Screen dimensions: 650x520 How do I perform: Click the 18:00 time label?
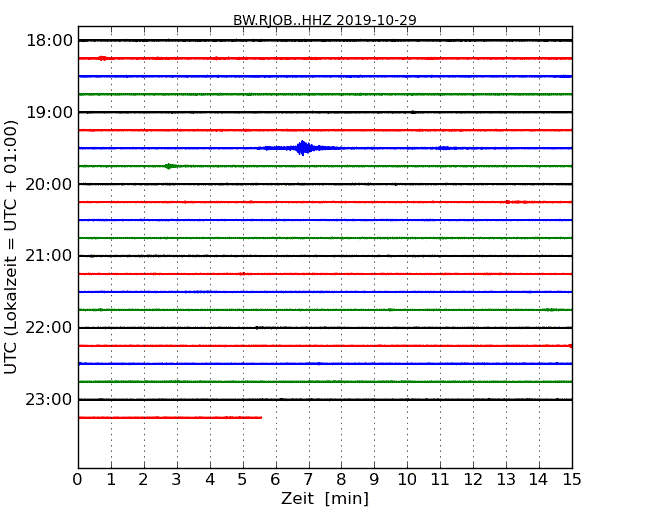pos(49,41)
